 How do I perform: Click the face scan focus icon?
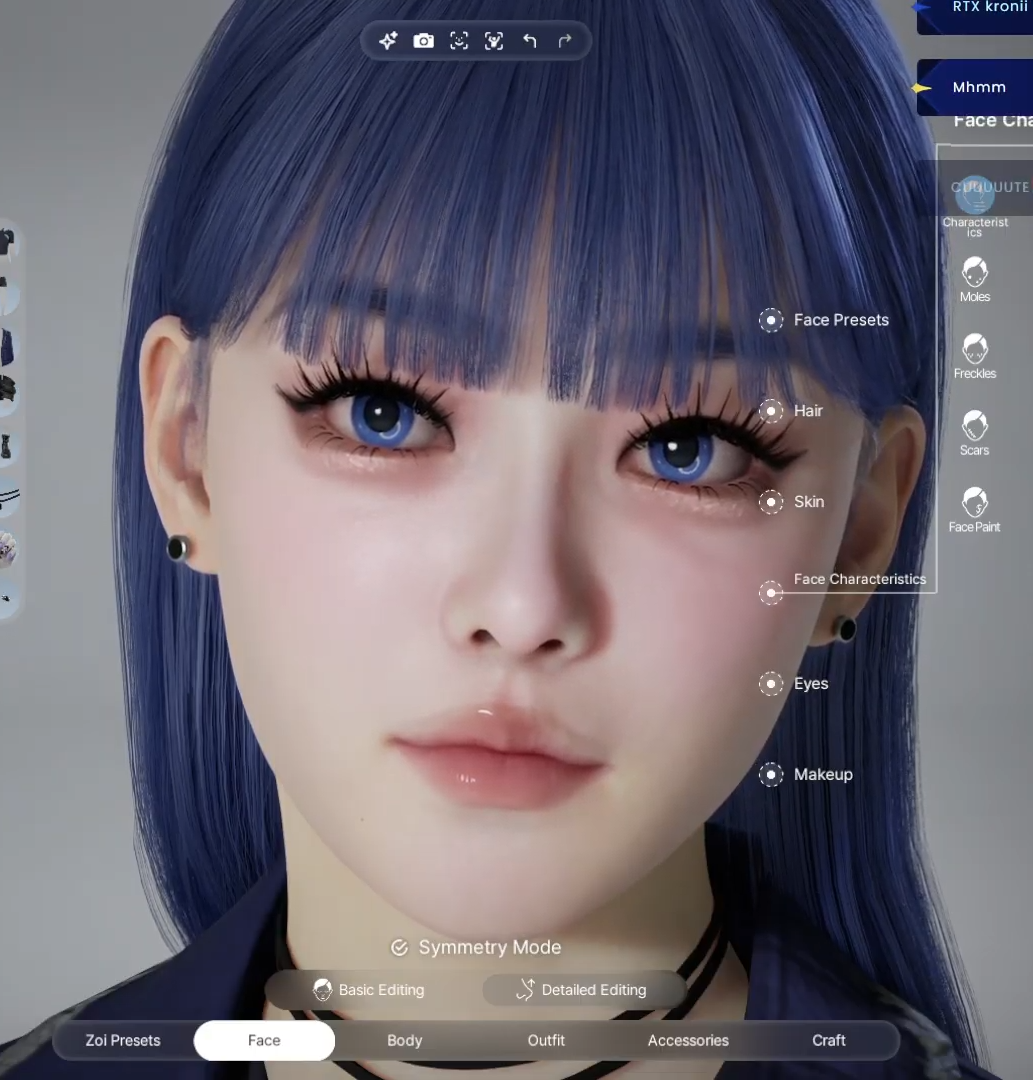point(494,41)
